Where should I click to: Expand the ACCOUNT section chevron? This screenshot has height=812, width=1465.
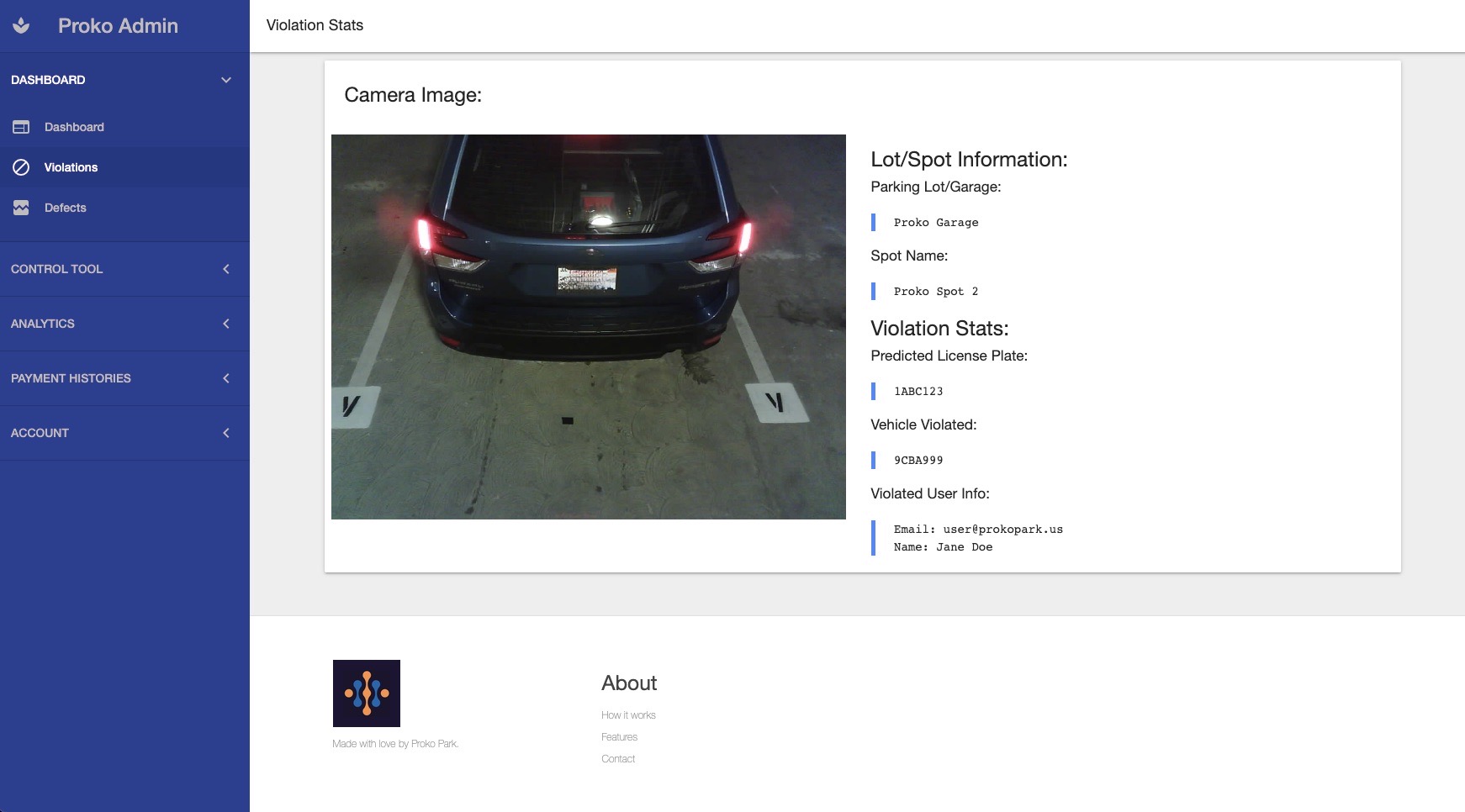pyautogui.click(x=225, y=433)
